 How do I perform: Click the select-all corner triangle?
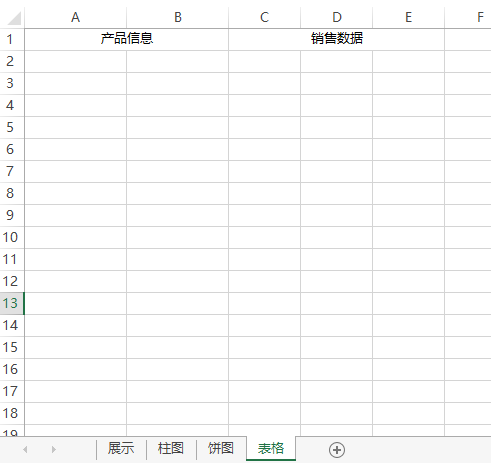(x=14, y=18)
